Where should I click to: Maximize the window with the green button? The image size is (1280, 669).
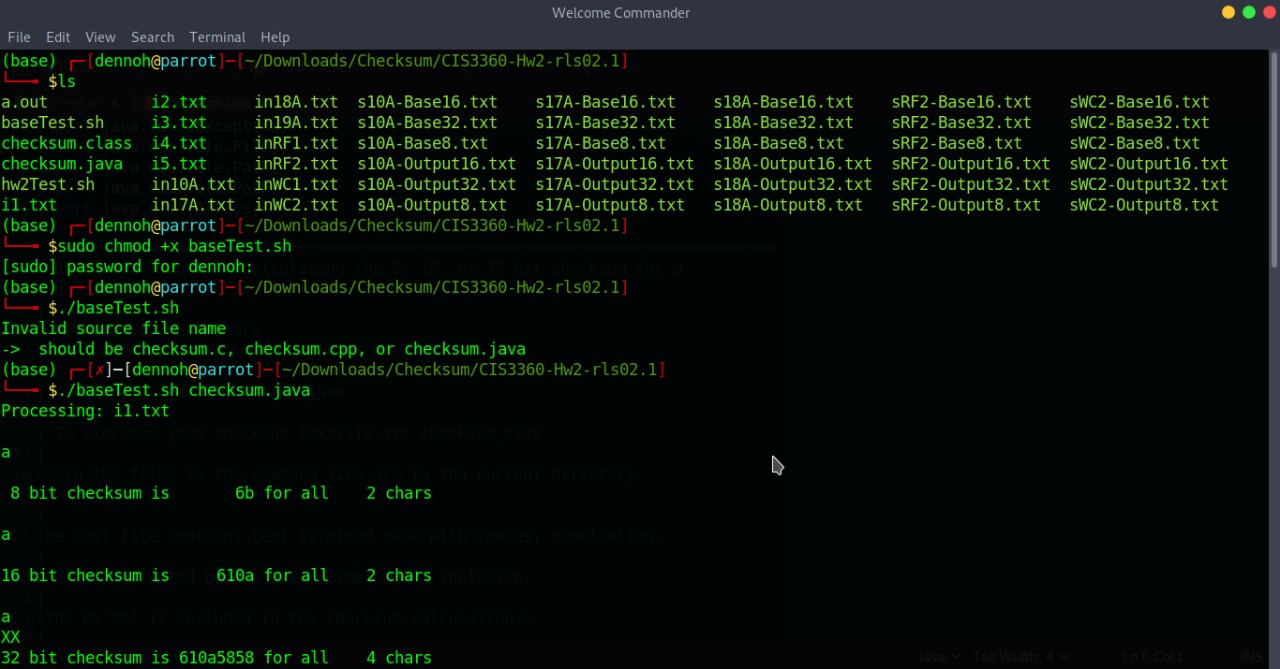coord(1249,13)
